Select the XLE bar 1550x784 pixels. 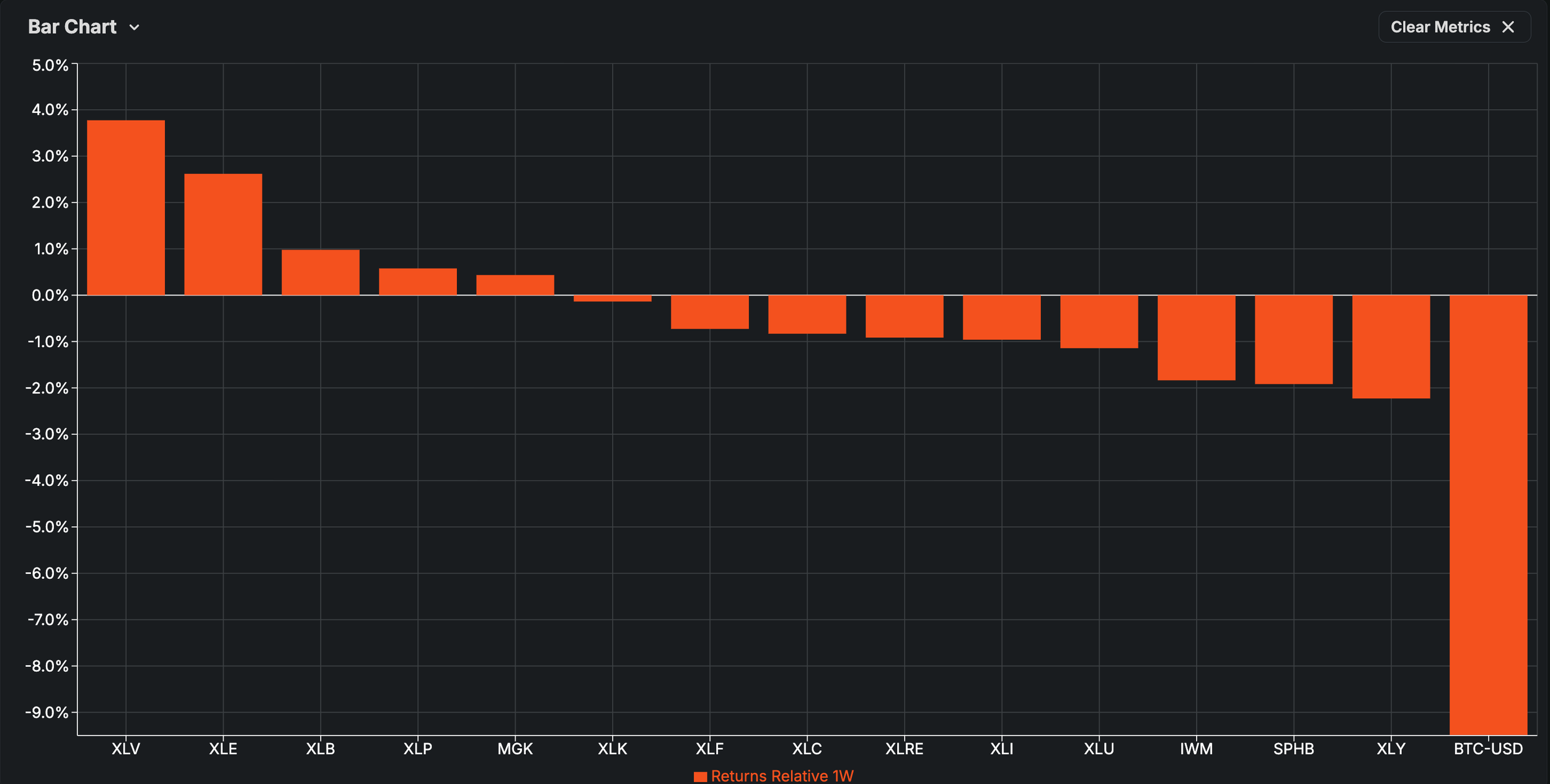[223, 234]
